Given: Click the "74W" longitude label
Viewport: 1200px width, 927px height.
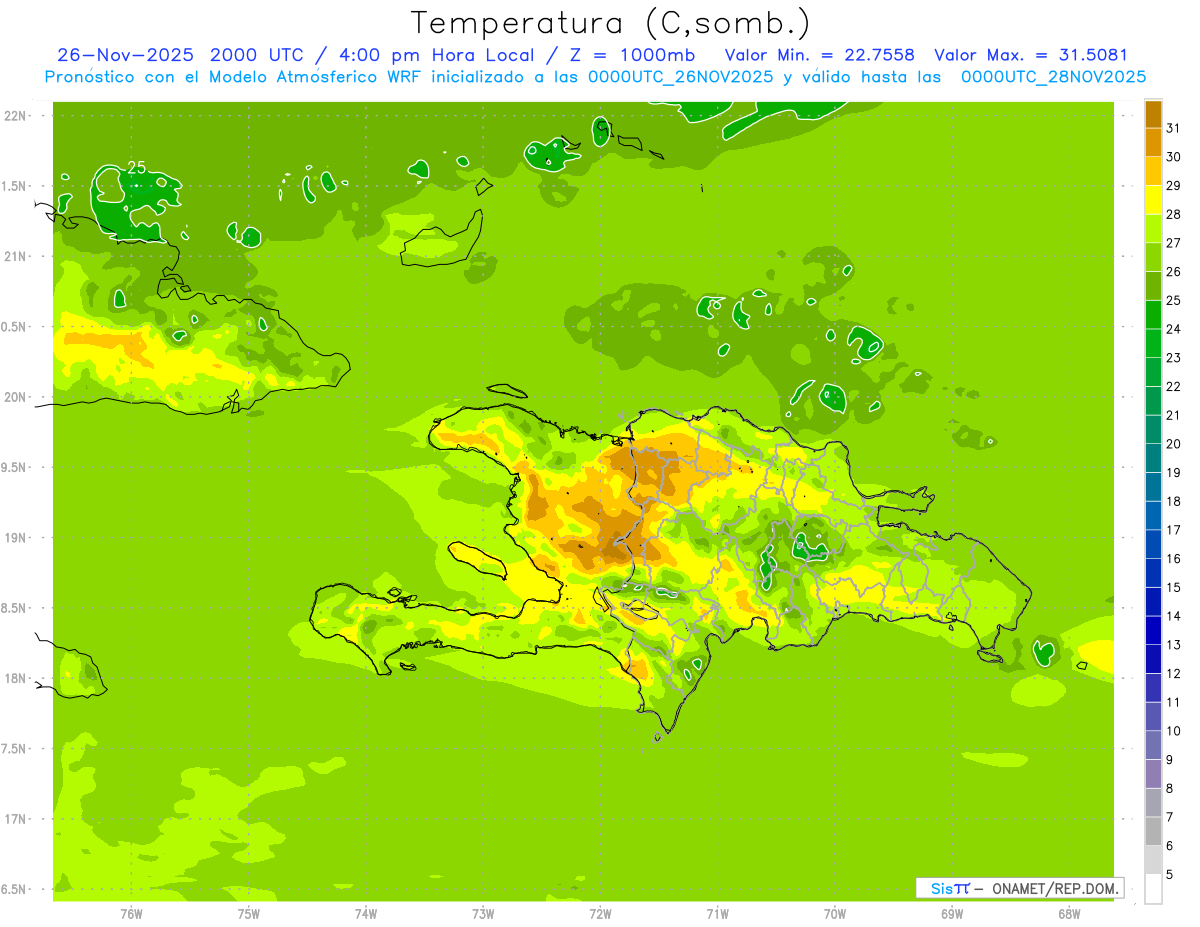Looking at the screenshot, I should tap(366, 914).
